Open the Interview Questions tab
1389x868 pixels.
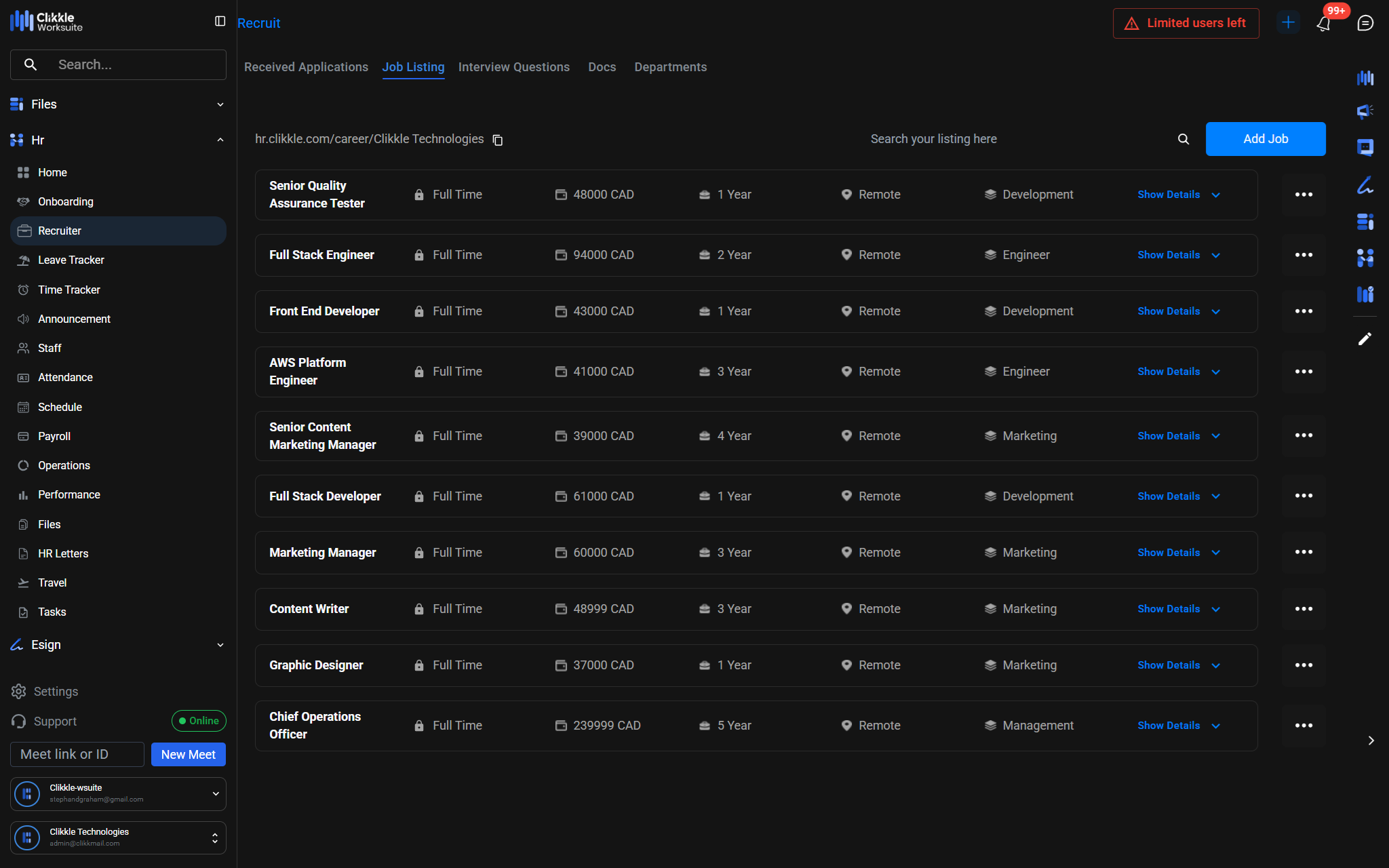point(513,67)
